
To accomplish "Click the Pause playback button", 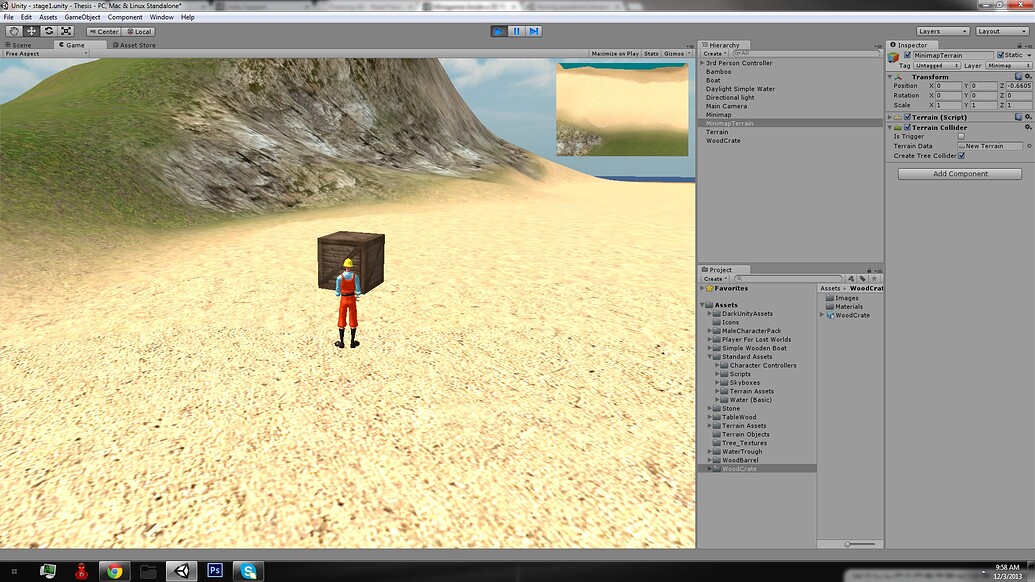I will 516,31.
